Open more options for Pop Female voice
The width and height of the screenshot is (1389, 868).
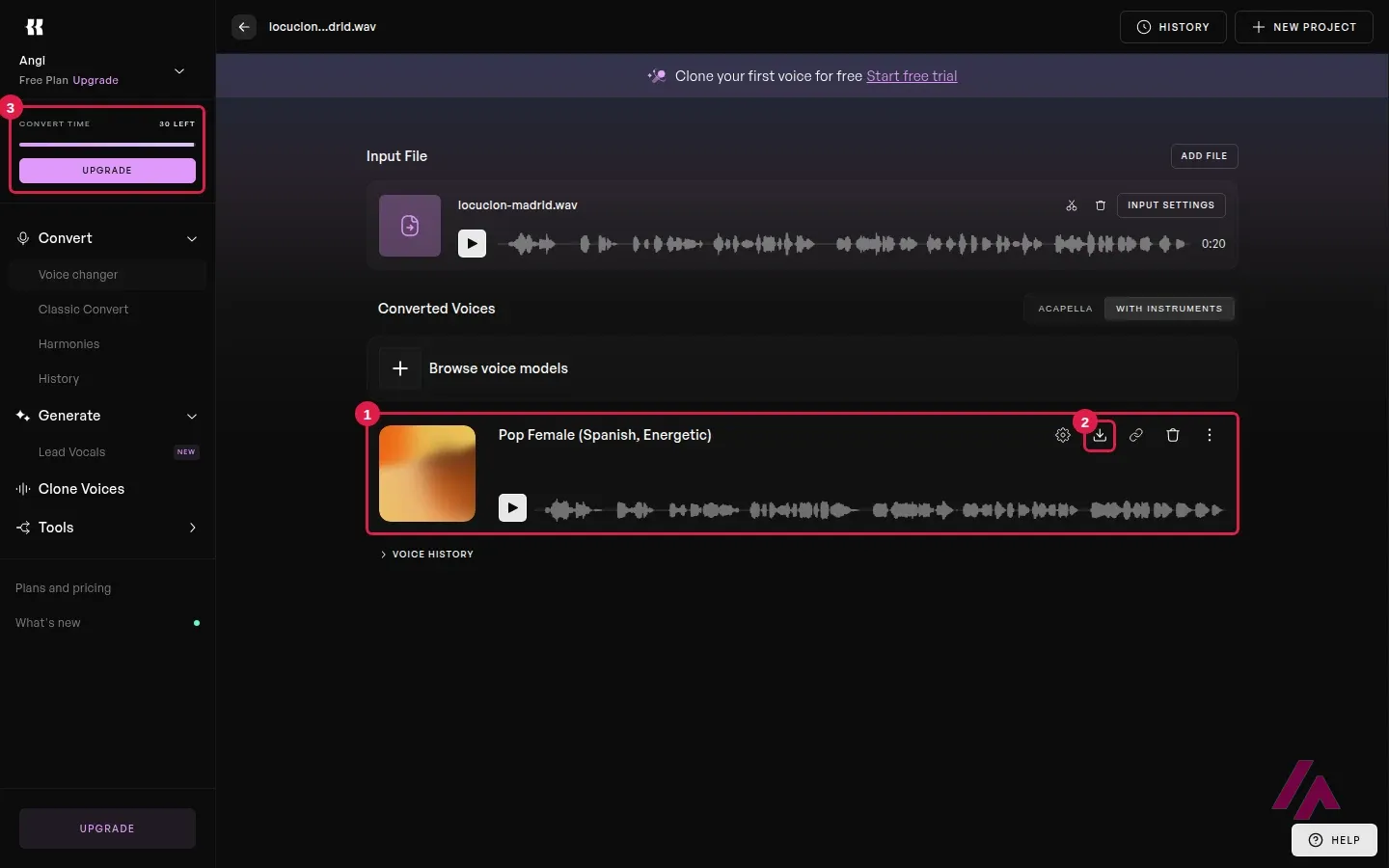click(1210, 435)
